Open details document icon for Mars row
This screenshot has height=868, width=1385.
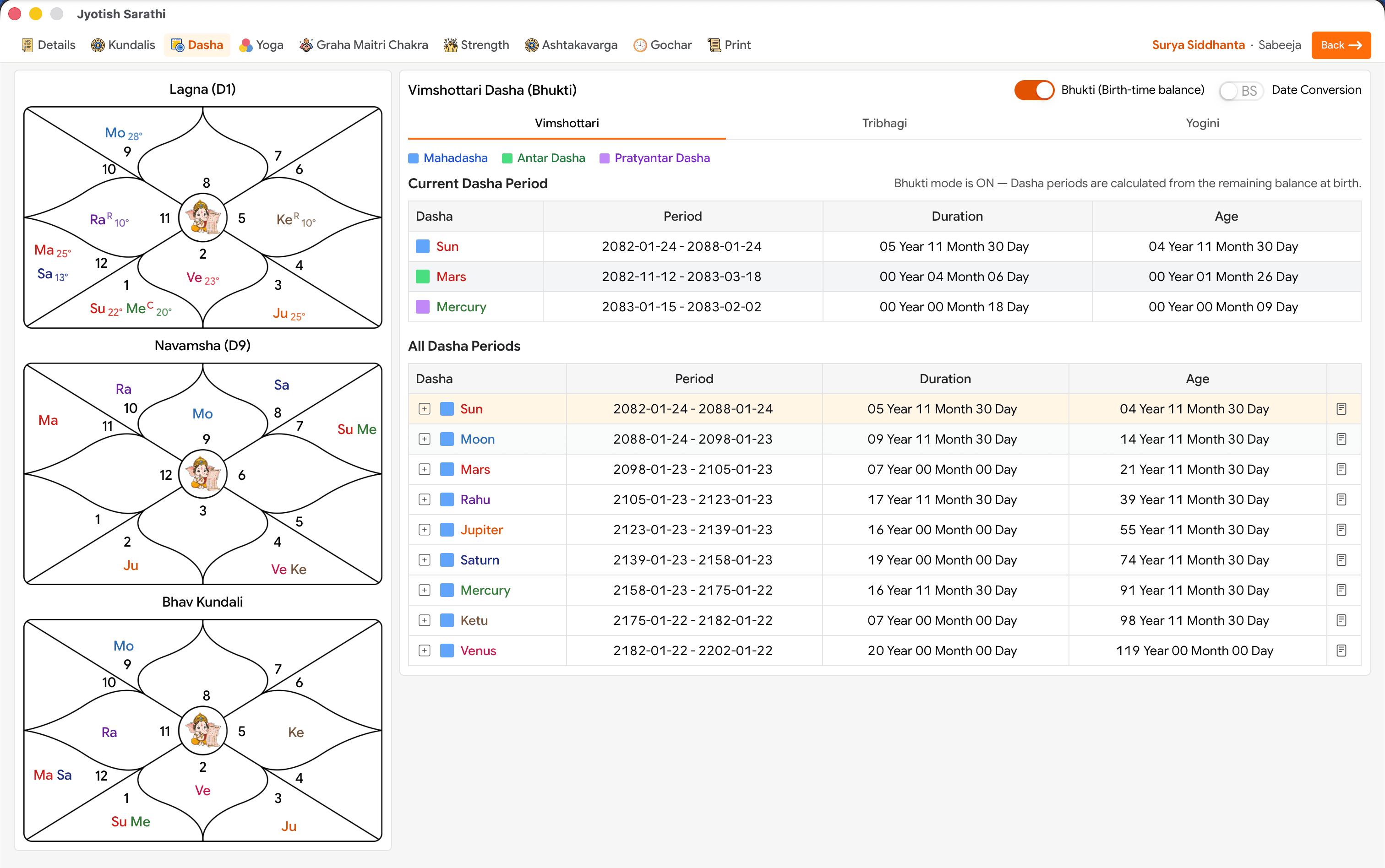click(x=1341, y=469)
